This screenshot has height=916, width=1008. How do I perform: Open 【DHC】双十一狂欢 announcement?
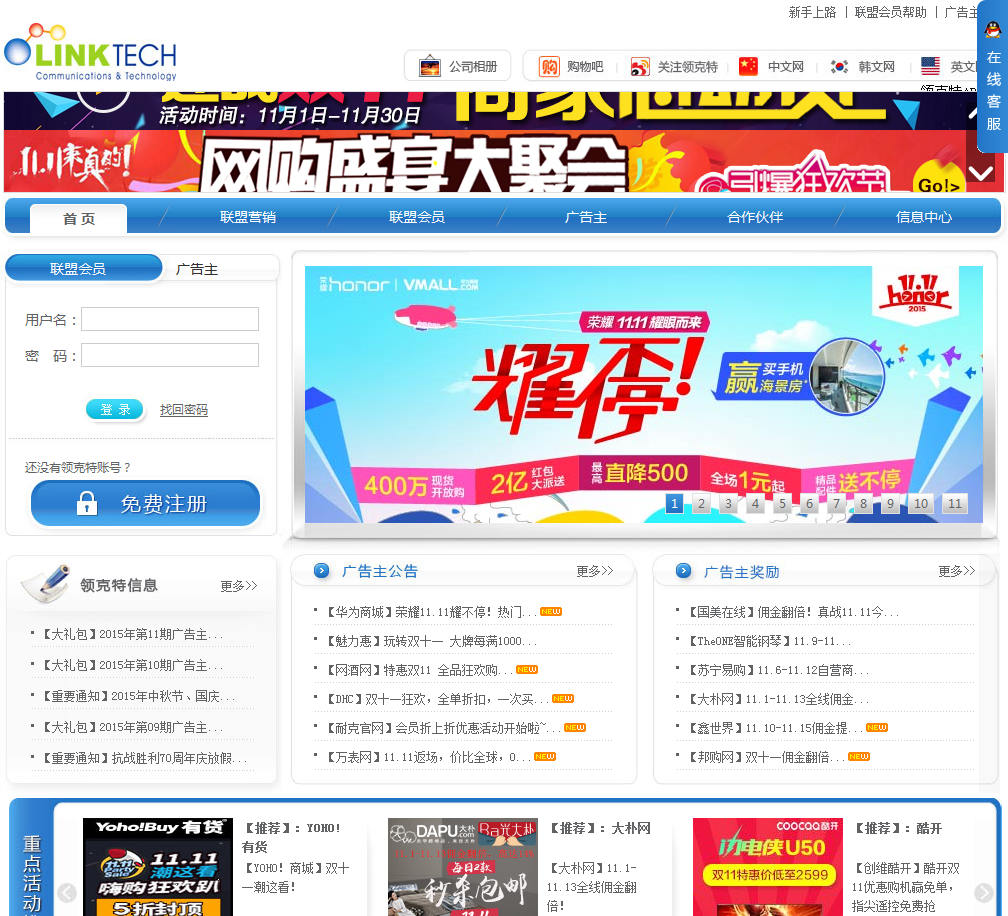click(x=437, y=699)
